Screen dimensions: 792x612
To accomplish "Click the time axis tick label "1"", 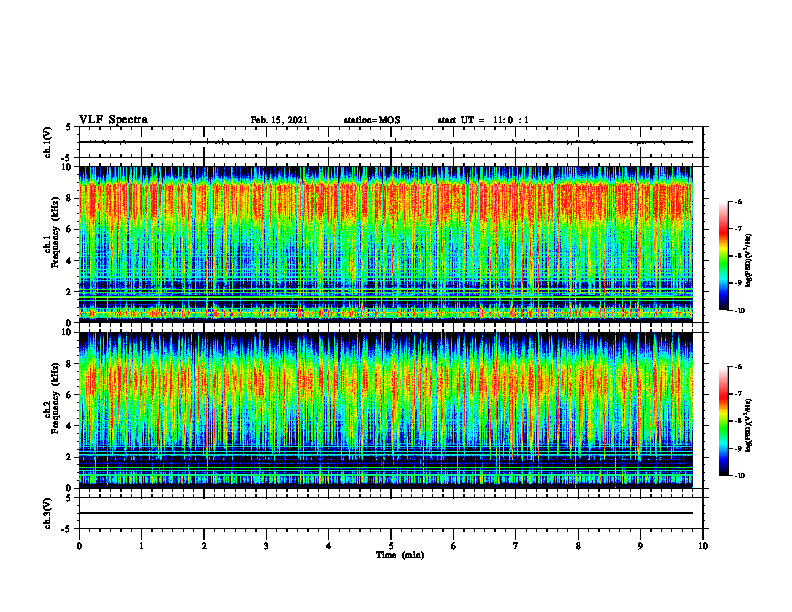I will coord(141,546).
